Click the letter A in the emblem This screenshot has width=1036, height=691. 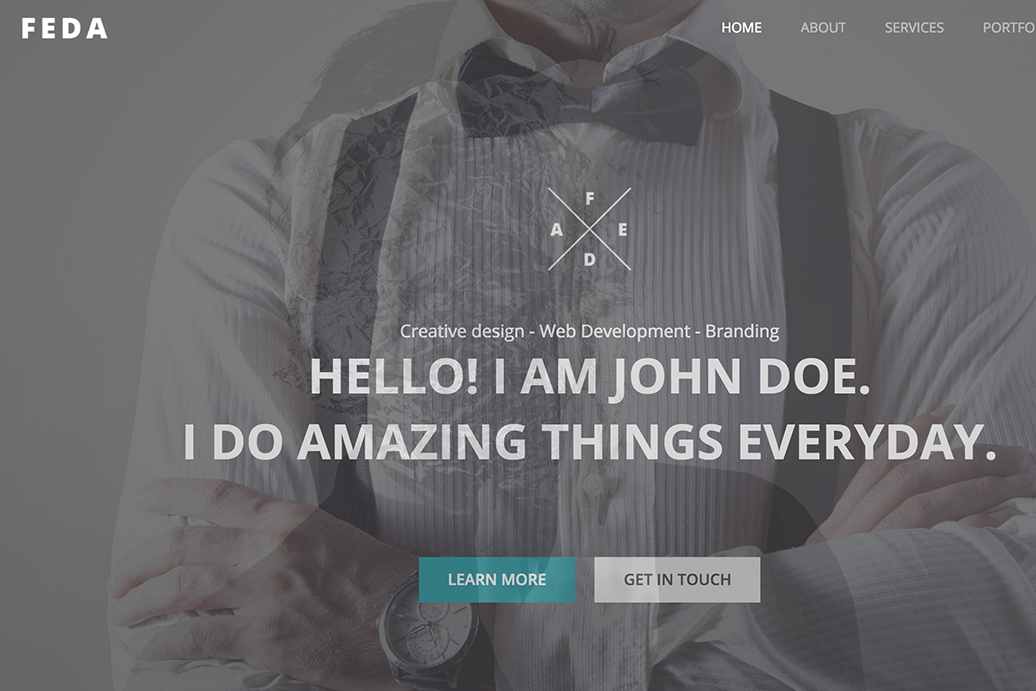click(x=556, y=230)
